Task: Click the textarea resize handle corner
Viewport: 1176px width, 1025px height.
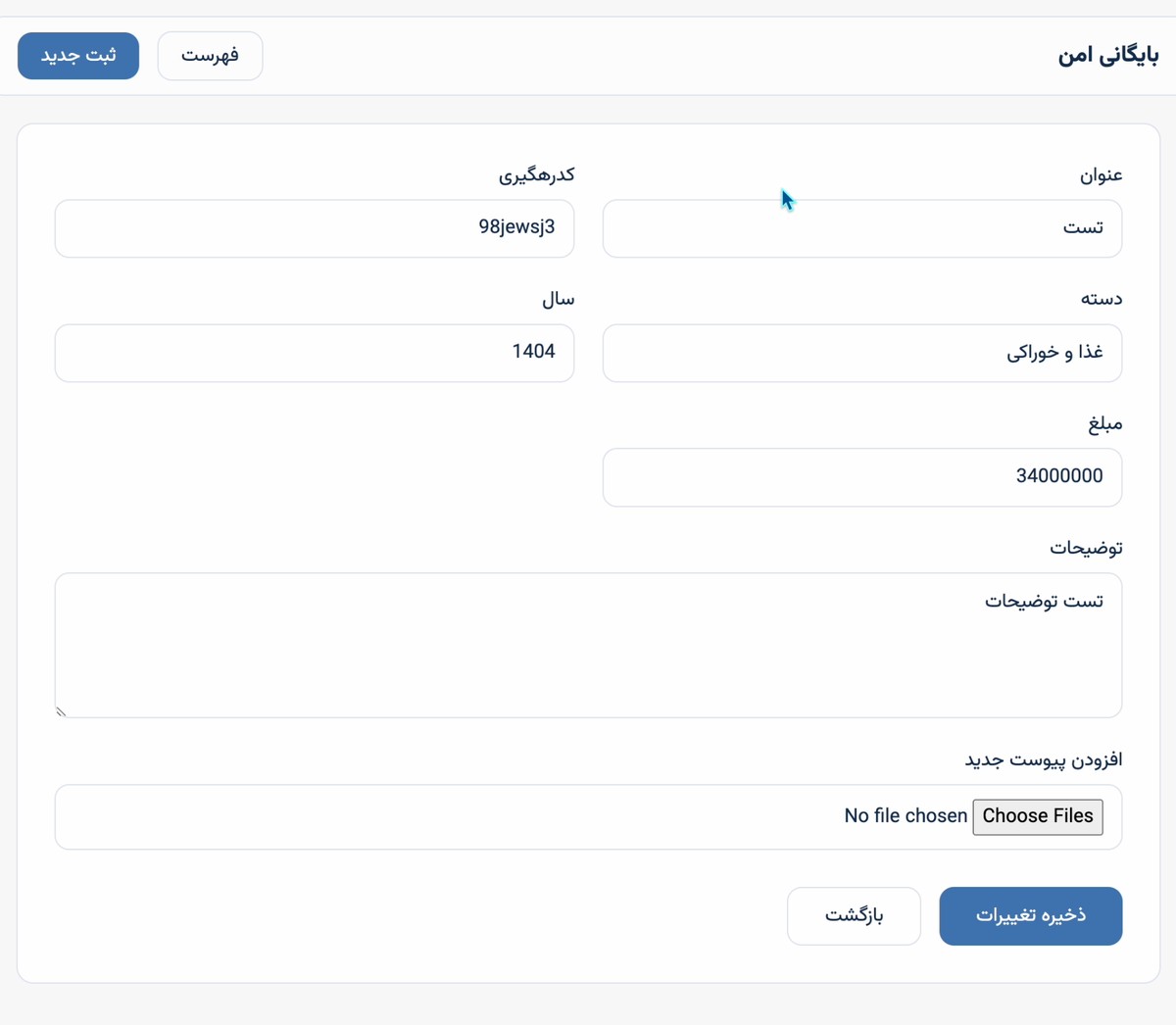Action: point(61,711)
